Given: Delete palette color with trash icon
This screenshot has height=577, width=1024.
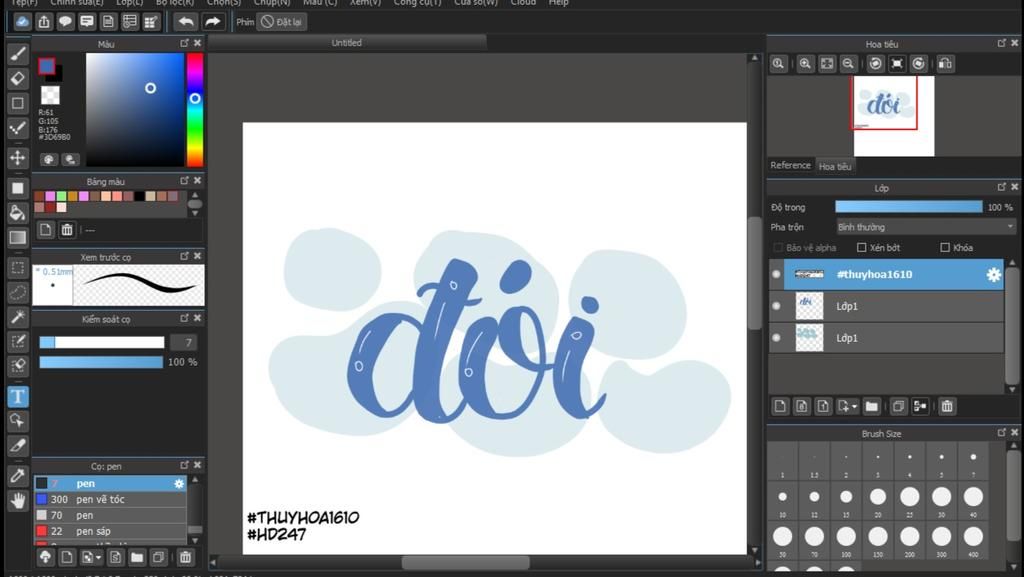Looking at the screenshot, I should (67, 230).
